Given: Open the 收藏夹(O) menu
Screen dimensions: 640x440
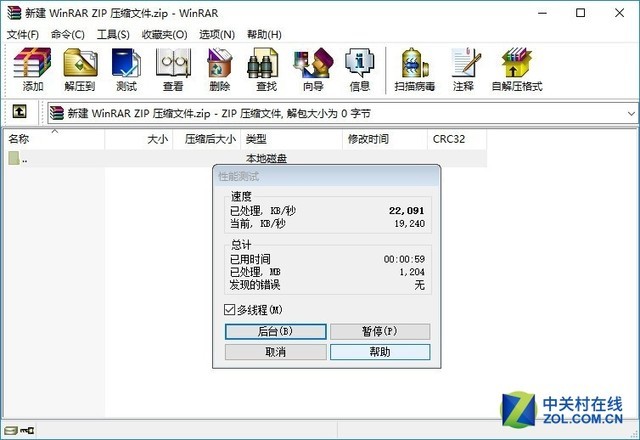Looking at the screenshot, I should tap(164, 35).
